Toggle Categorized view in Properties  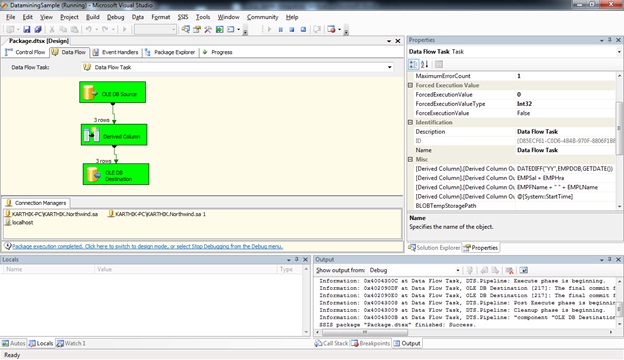click(x=413, y=64)
